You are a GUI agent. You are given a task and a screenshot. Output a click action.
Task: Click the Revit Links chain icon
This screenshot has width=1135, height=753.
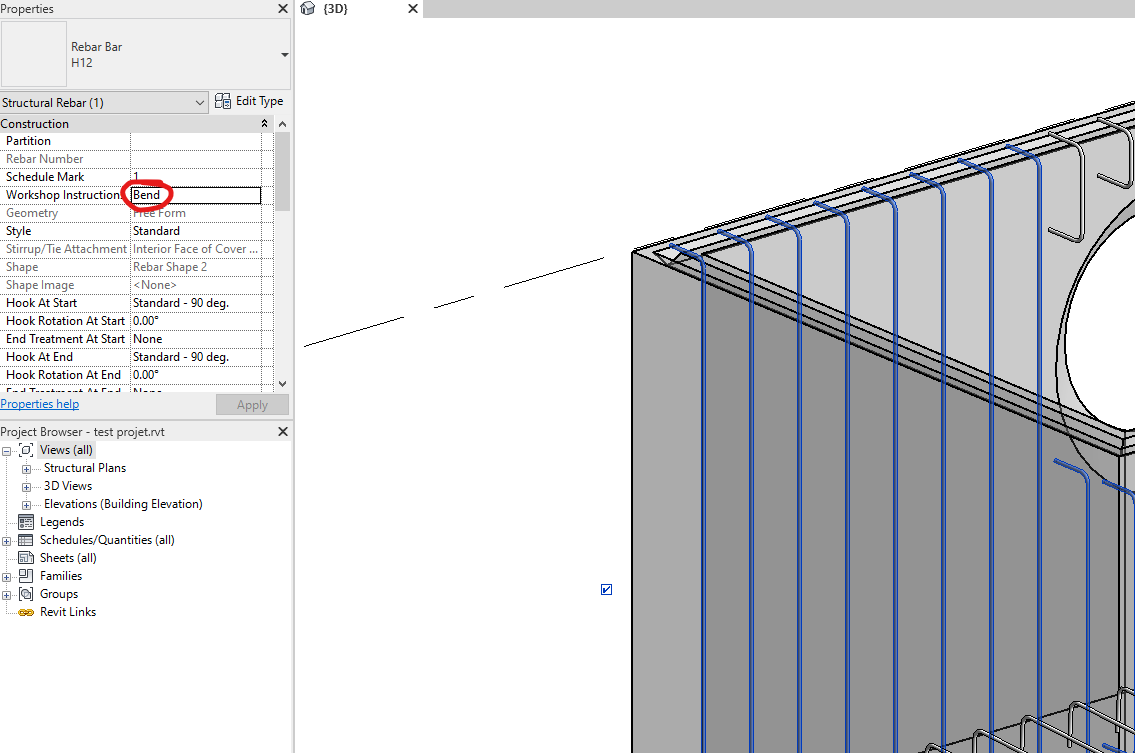(x=26, y=613)
